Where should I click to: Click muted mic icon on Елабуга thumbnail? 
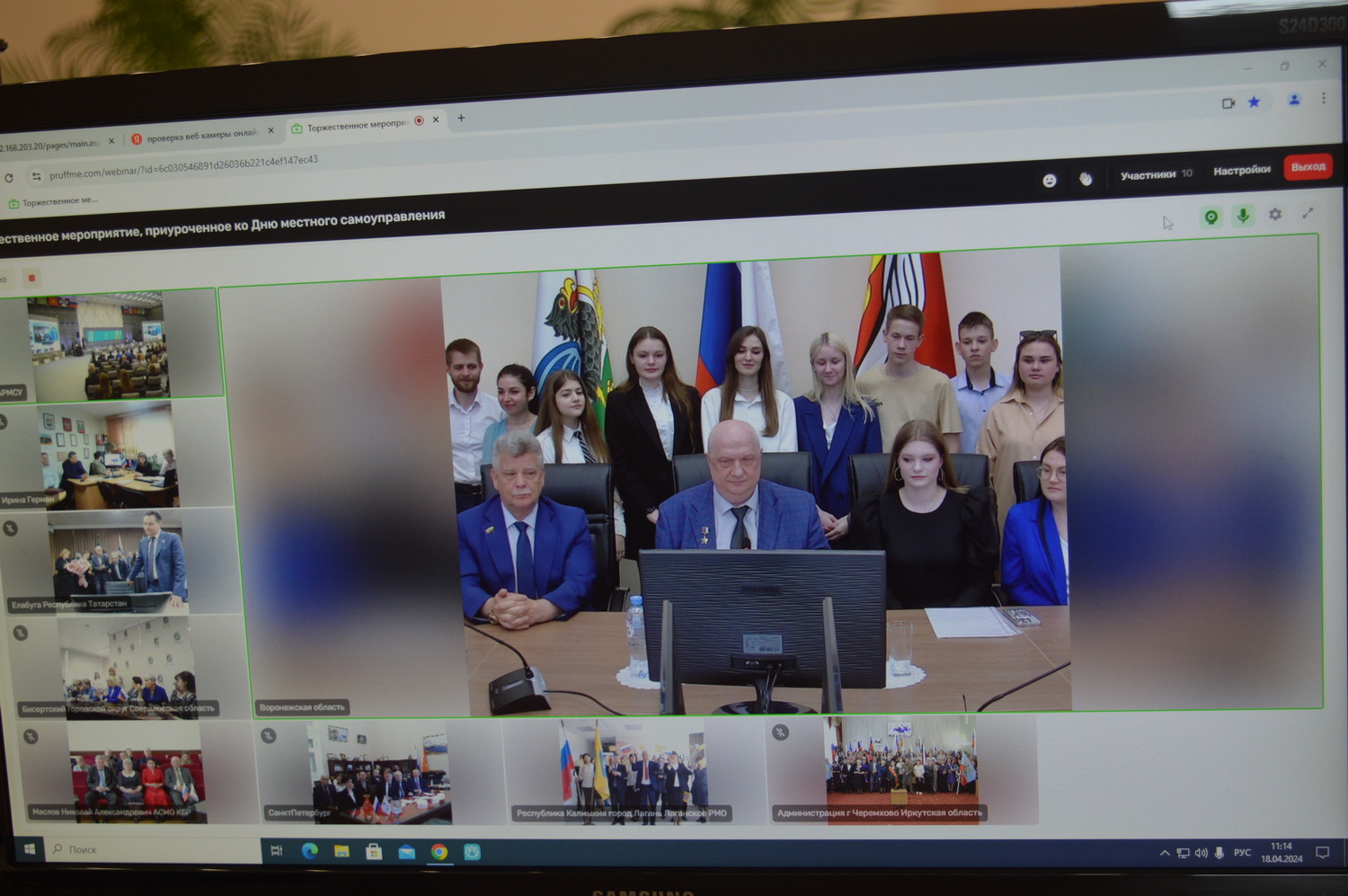pyautogui.click(x=10, y=528)
